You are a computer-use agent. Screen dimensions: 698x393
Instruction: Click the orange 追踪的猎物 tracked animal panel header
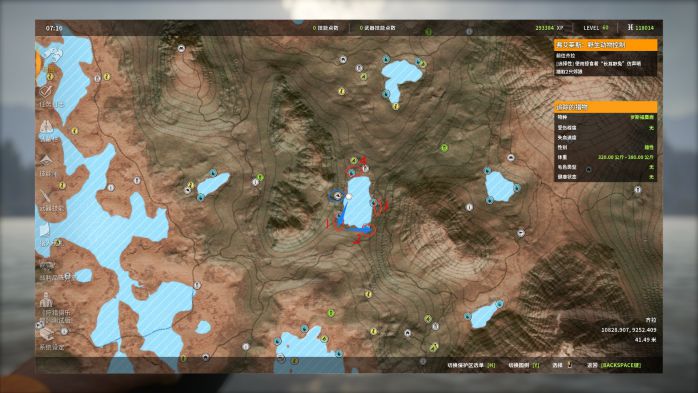point(605,107)
